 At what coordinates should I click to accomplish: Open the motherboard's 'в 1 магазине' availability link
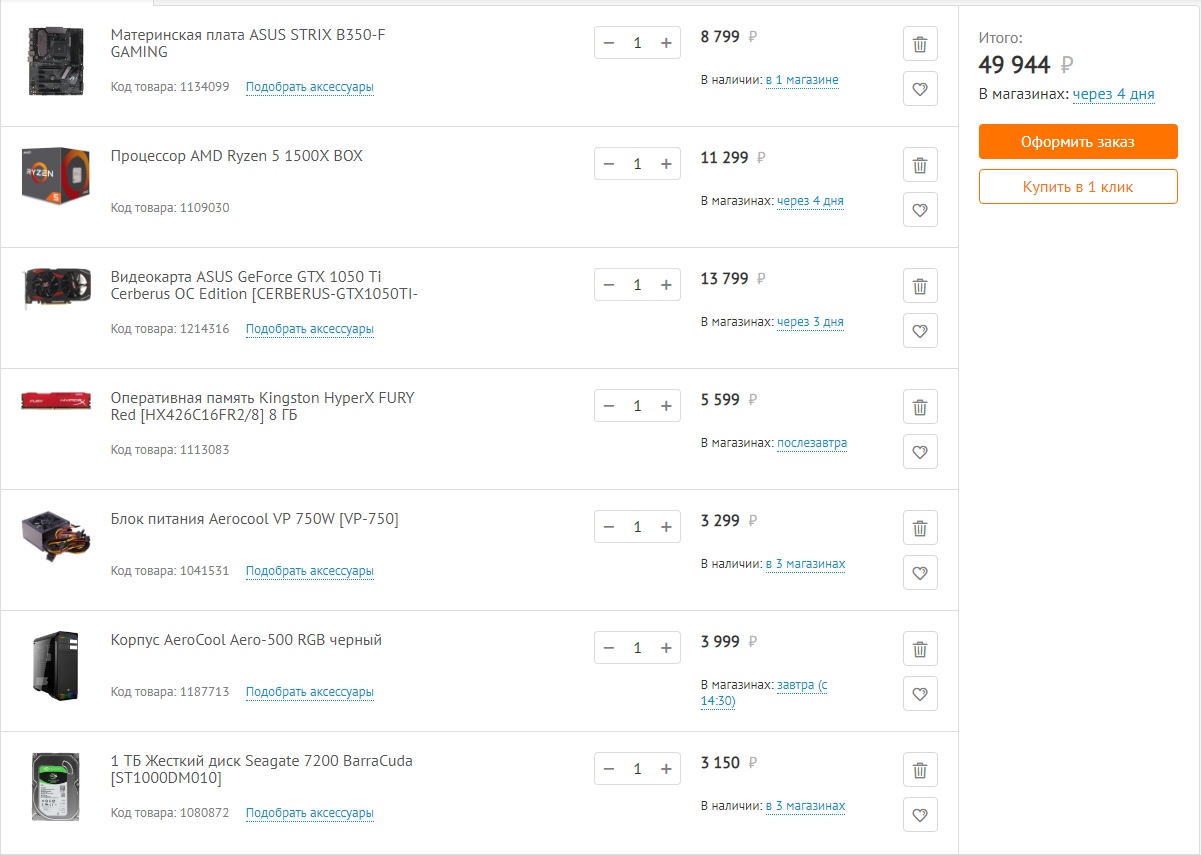[802, 80]
